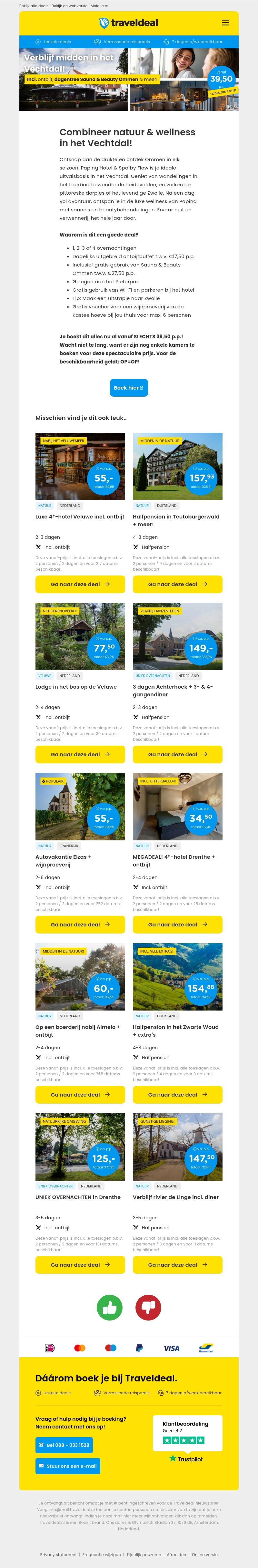Open the hamburger menu
This screenshot has height=1568, width=258.
click(x=225, y=23)
